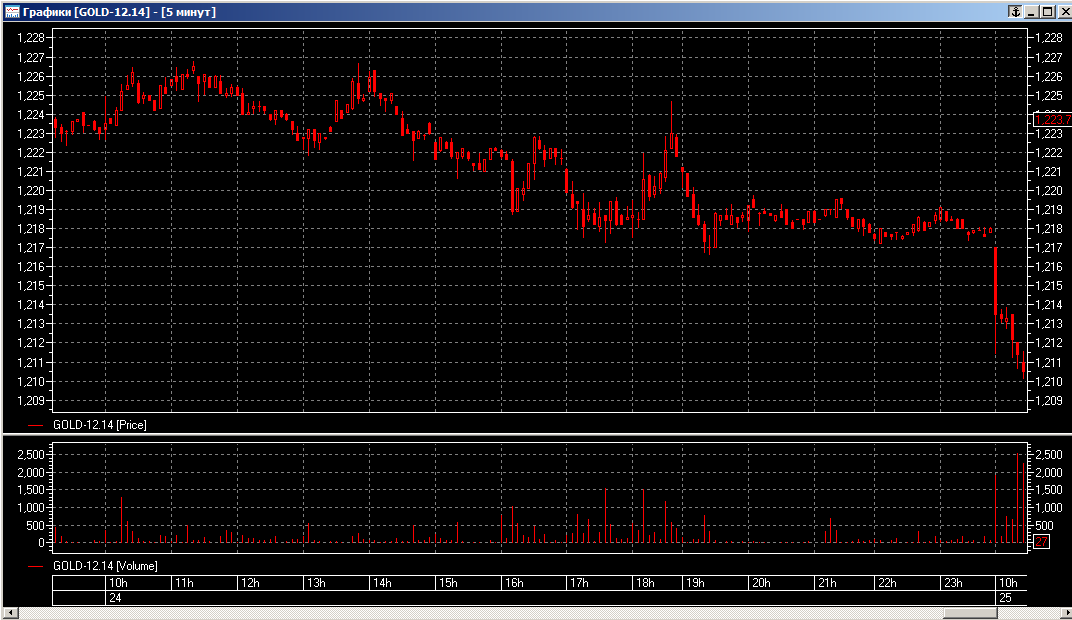
Task: Click the horizontal scrollbar right arrow
Action: click(1062, 613)
